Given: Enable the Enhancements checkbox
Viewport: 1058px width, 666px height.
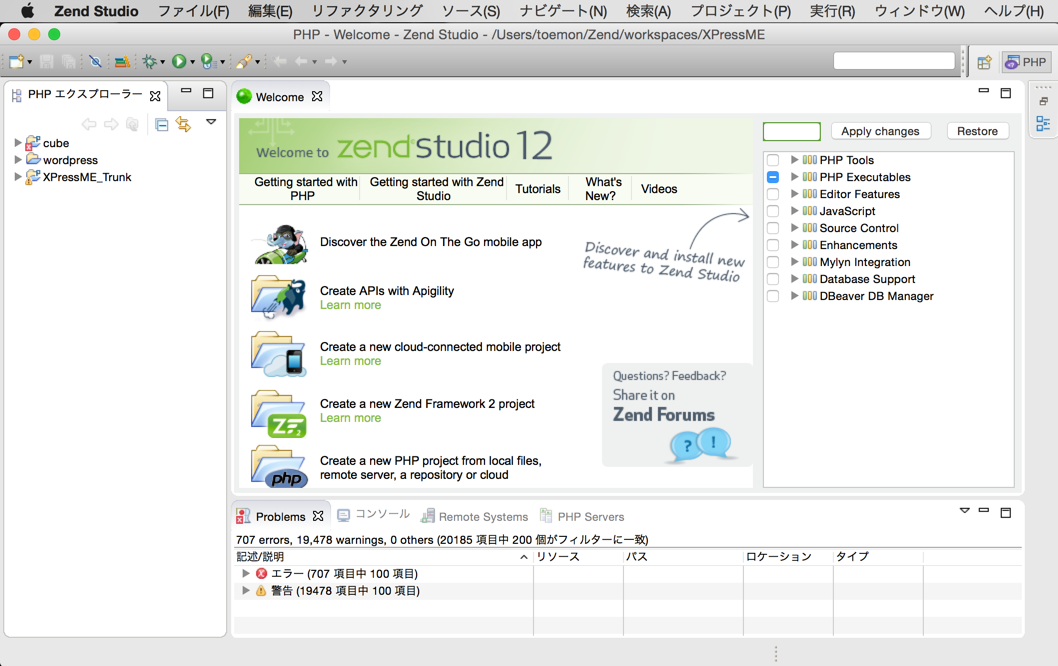Looking at the screenshot, I should 773,245.
